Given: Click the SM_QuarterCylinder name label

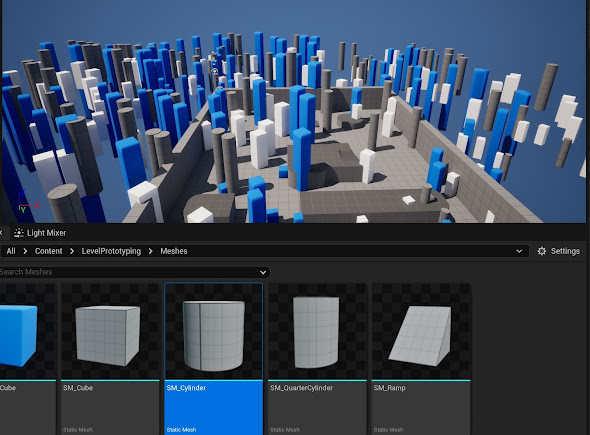Looking at the screenshot, I should [x=301, y=388].
